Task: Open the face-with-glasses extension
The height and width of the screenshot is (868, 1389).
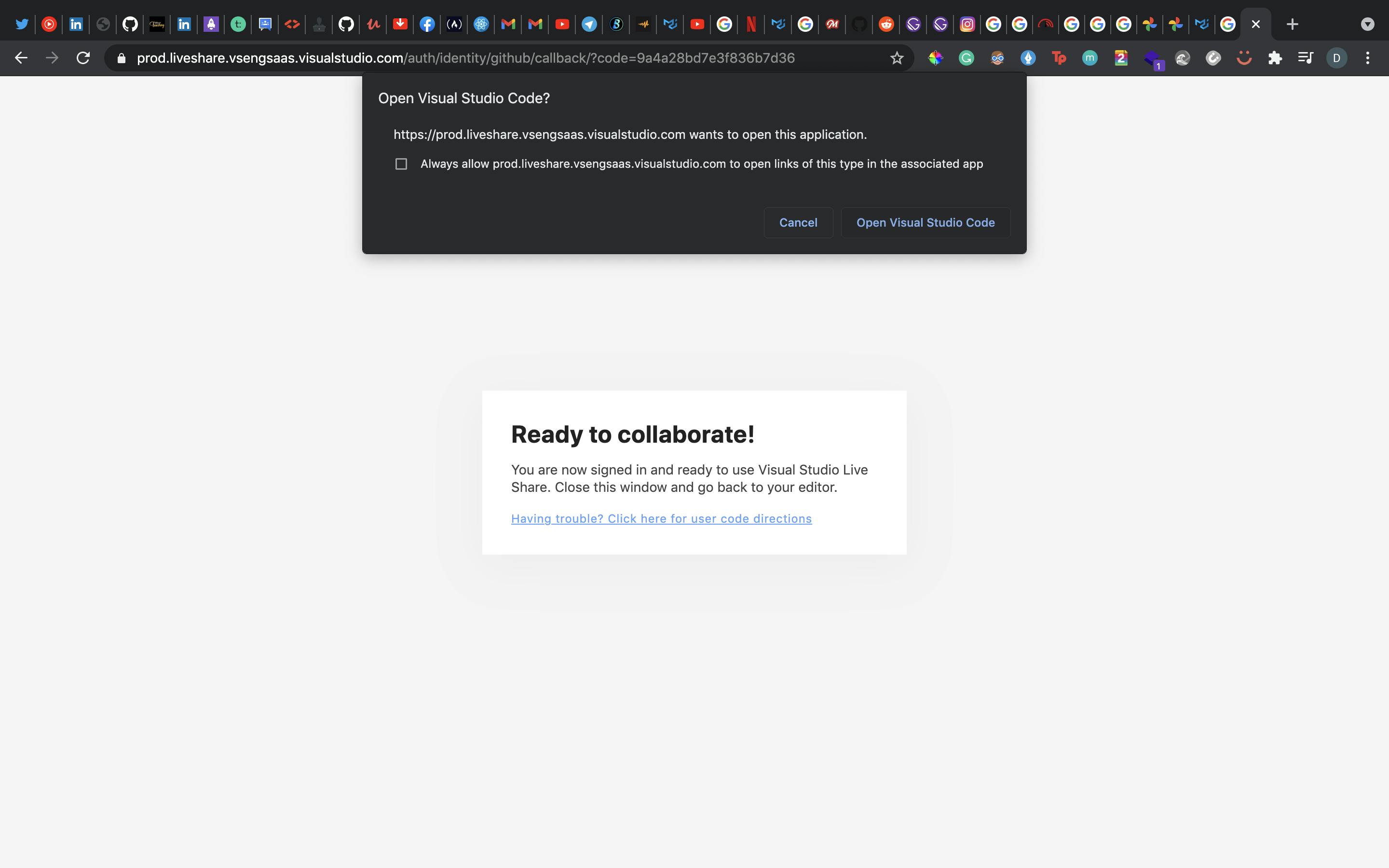Action: tap(997, 58)
